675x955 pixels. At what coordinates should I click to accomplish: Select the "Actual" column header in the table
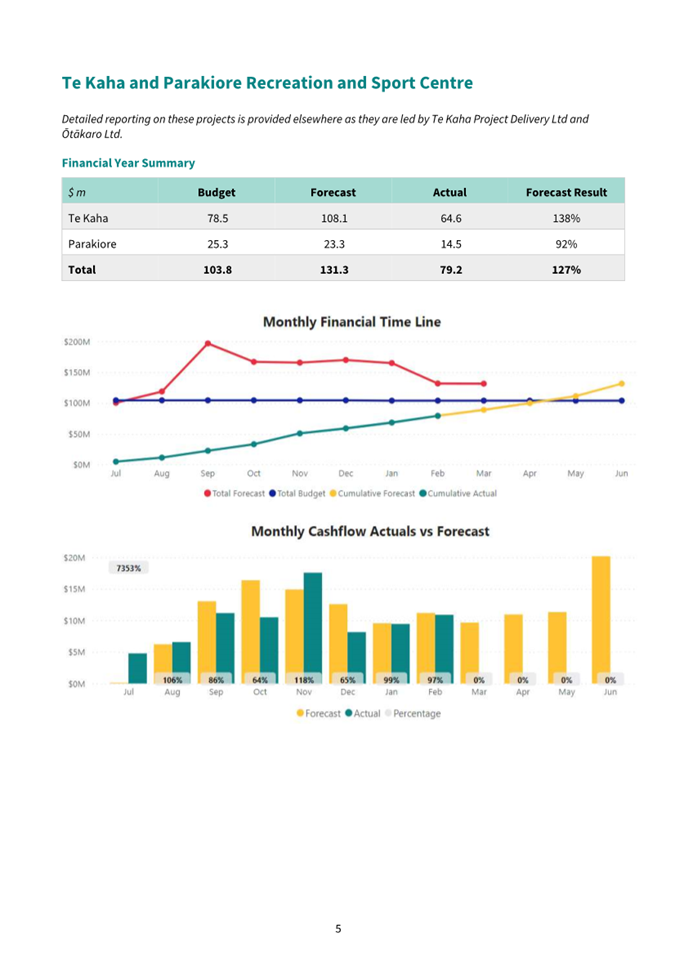pos(450,192)
